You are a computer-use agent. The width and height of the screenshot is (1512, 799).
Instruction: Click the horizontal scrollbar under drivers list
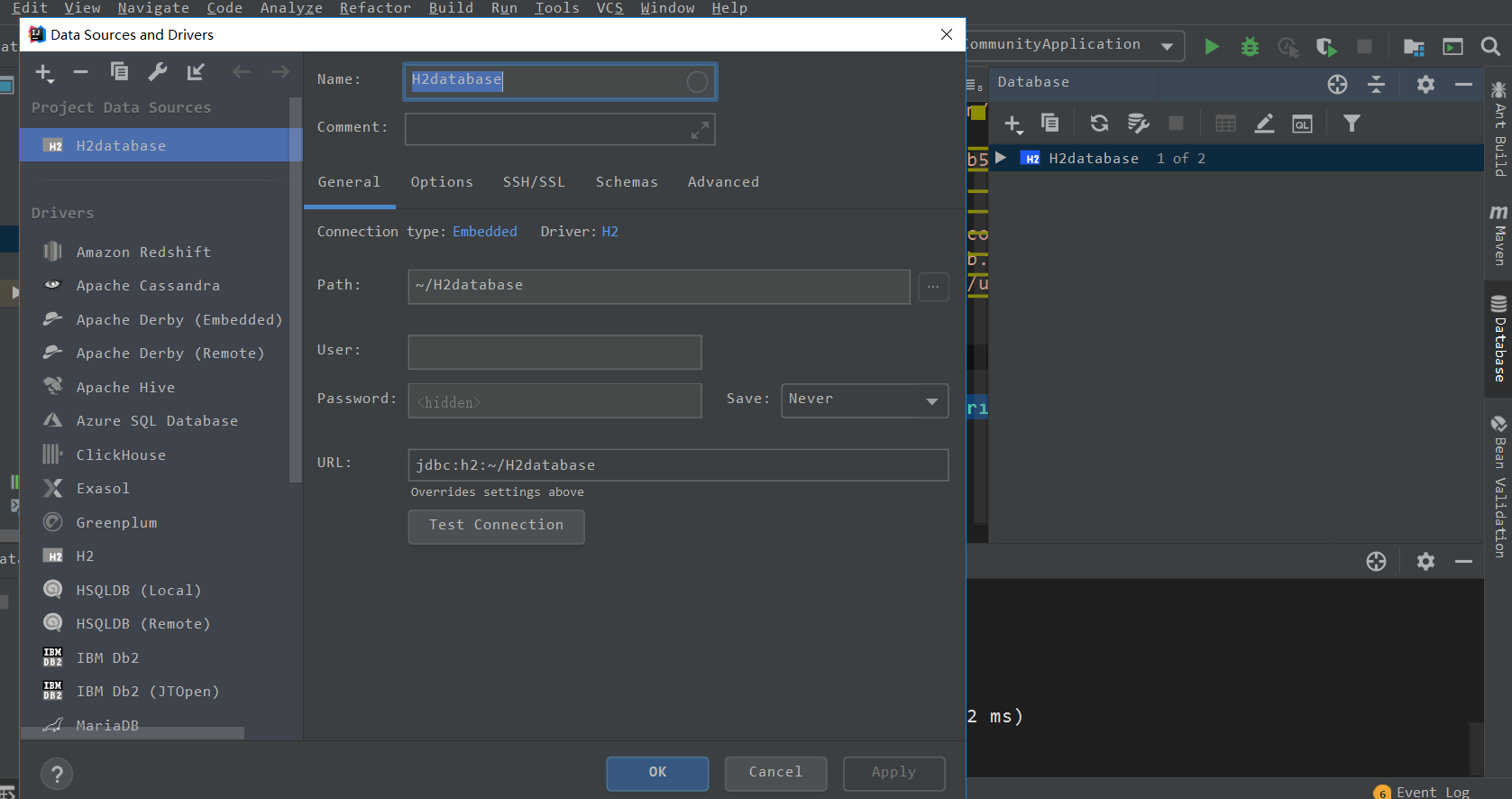(x=133, y=733)
